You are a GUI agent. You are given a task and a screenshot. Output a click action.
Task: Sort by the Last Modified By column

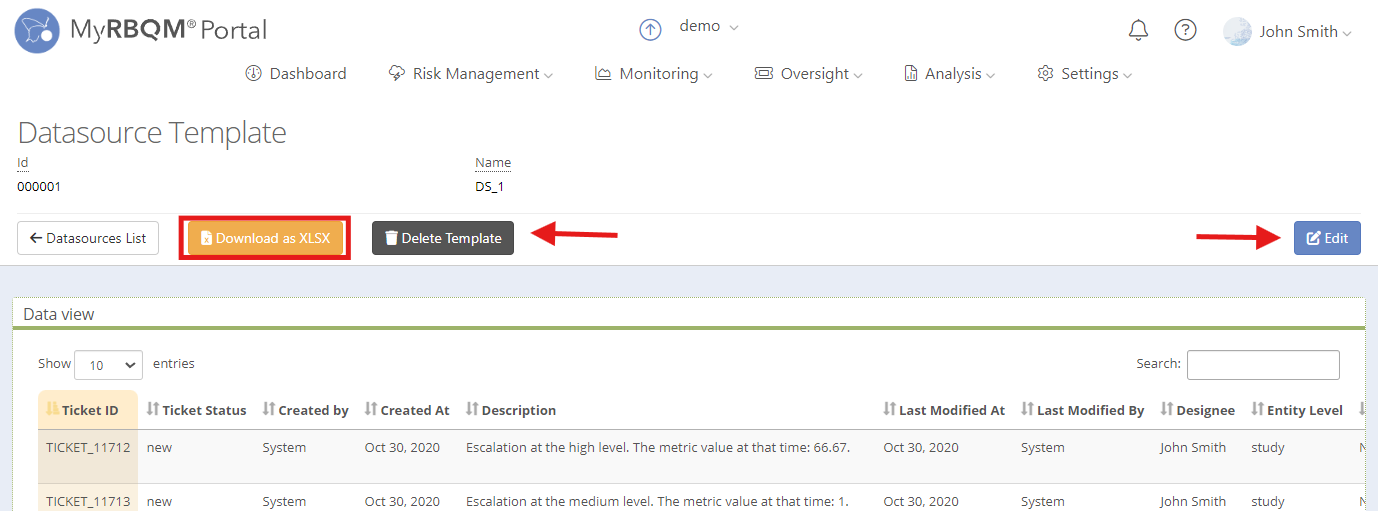(1083, 410)
